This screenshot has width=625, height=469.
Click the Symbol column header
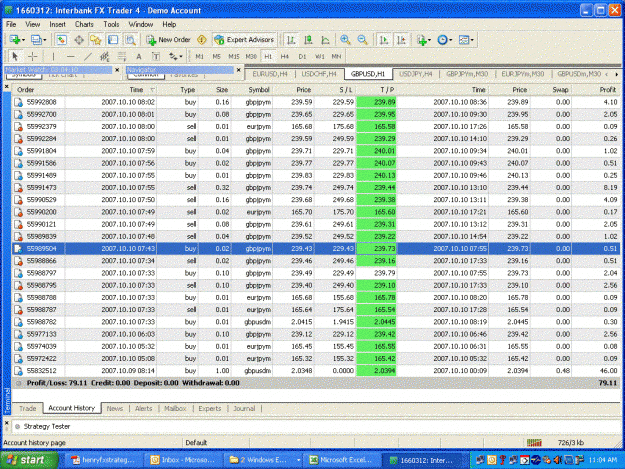pyautogui.click(x=259, y=90)
